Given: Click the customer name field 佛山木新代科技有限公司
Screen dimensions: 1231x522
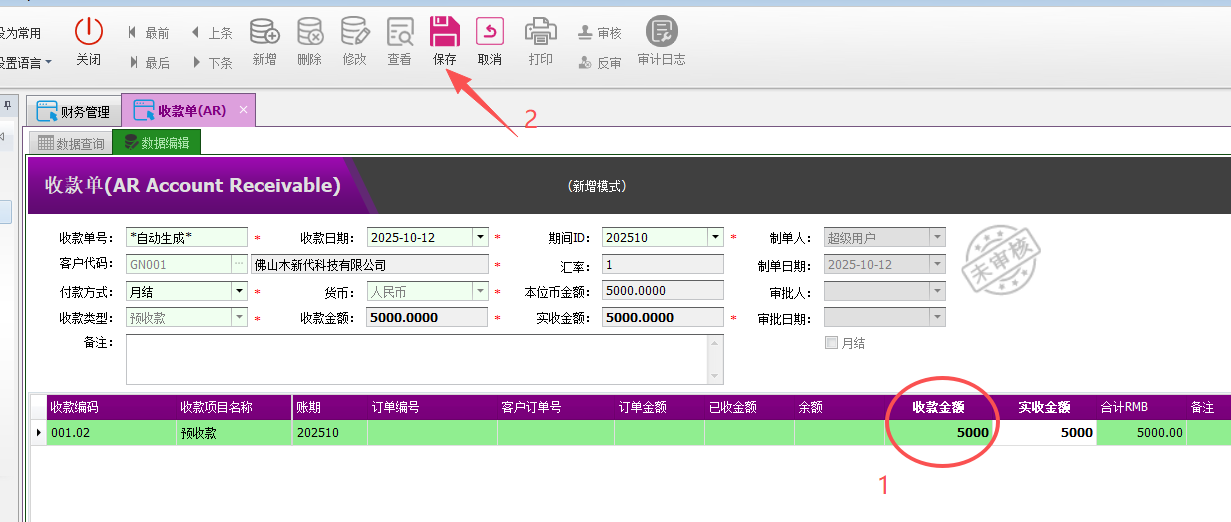Looking at the screenshot, I should pos(370,264).
